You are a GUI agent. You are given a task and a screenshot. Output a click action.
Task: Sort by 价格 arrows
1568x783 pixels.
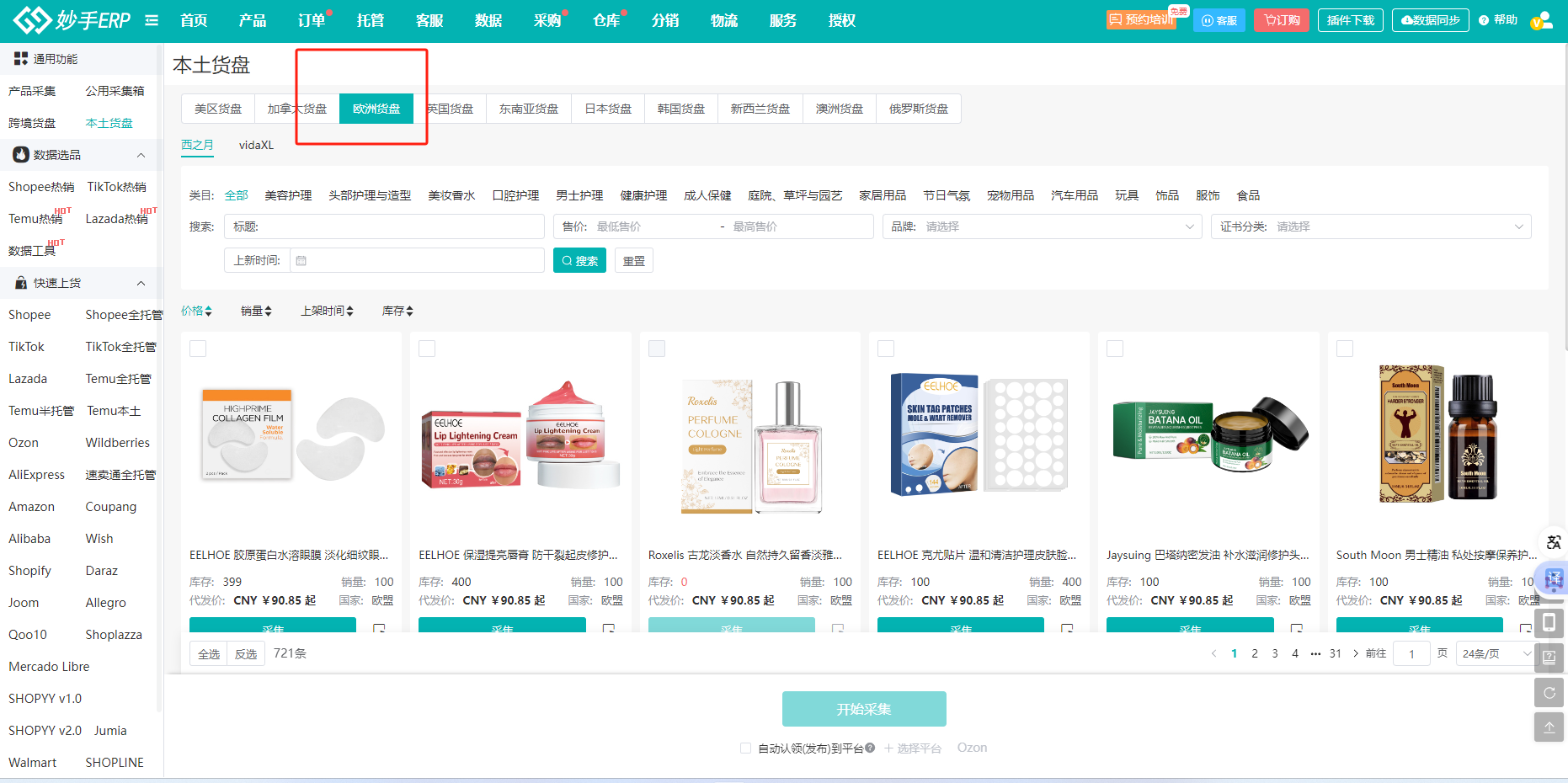point(208,312)
